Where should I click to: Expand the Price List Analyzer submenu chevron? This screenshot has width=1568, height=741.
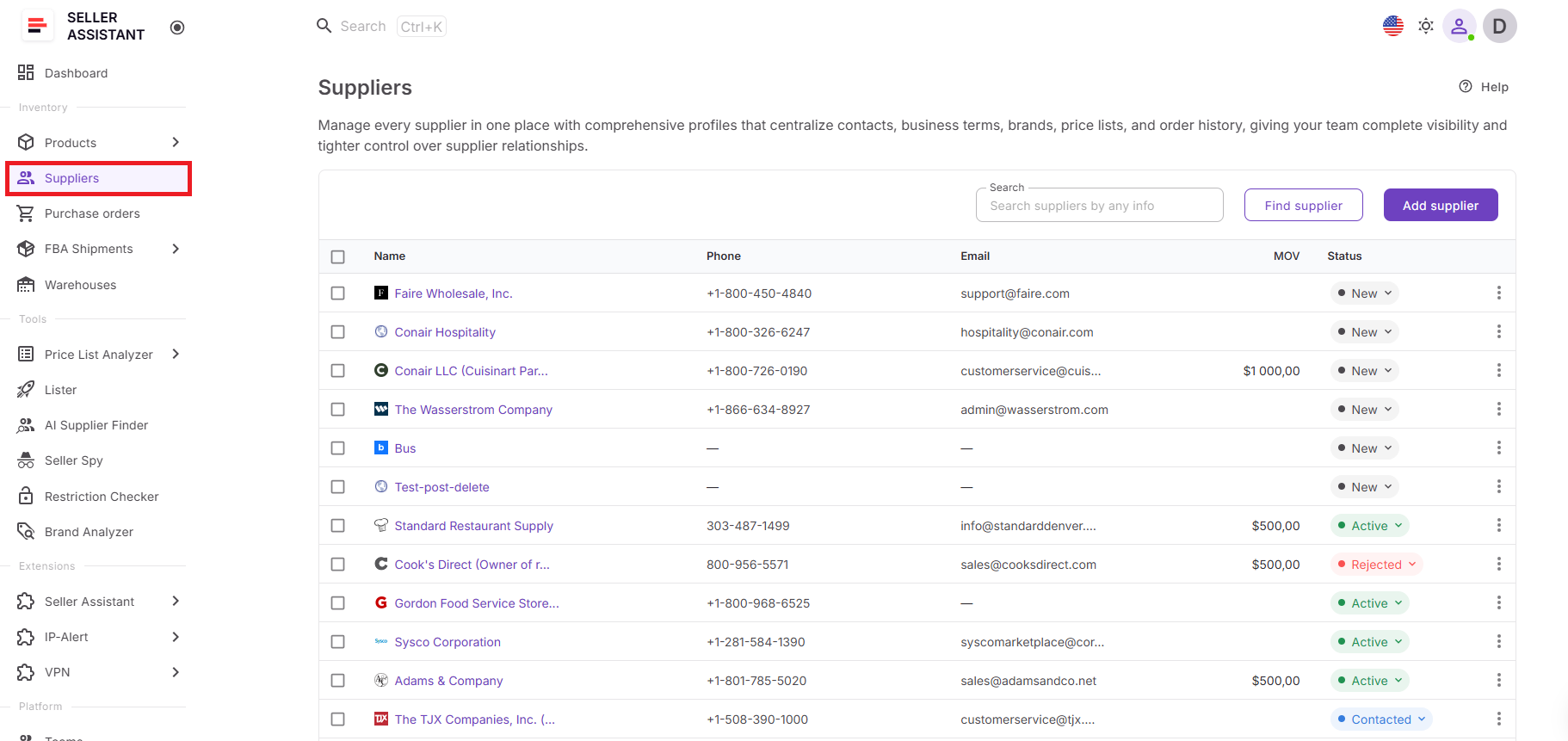[176, 354]
